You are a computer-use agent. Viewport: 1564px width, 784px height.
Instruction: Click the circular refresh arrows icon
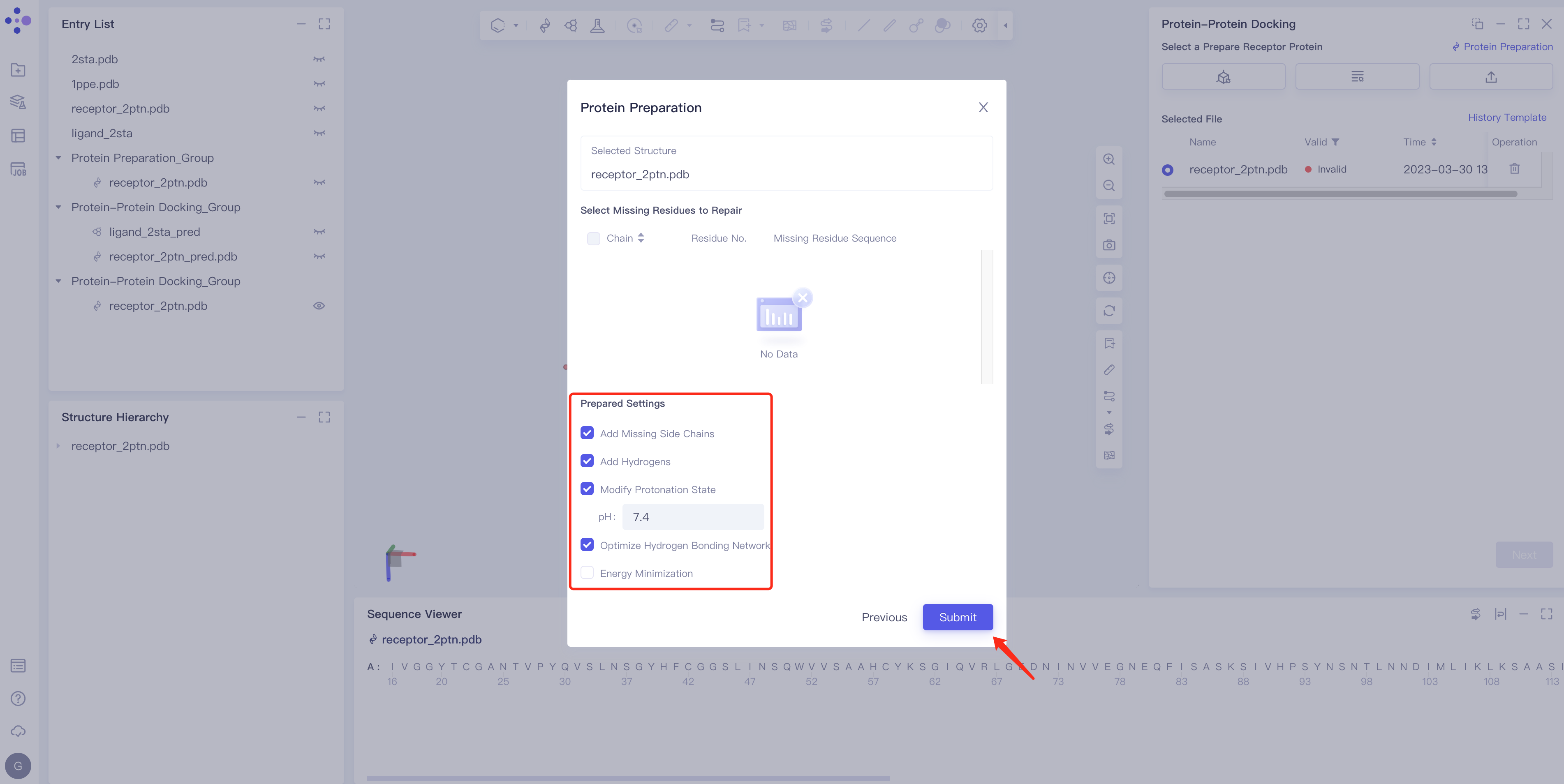point(1108,311)
